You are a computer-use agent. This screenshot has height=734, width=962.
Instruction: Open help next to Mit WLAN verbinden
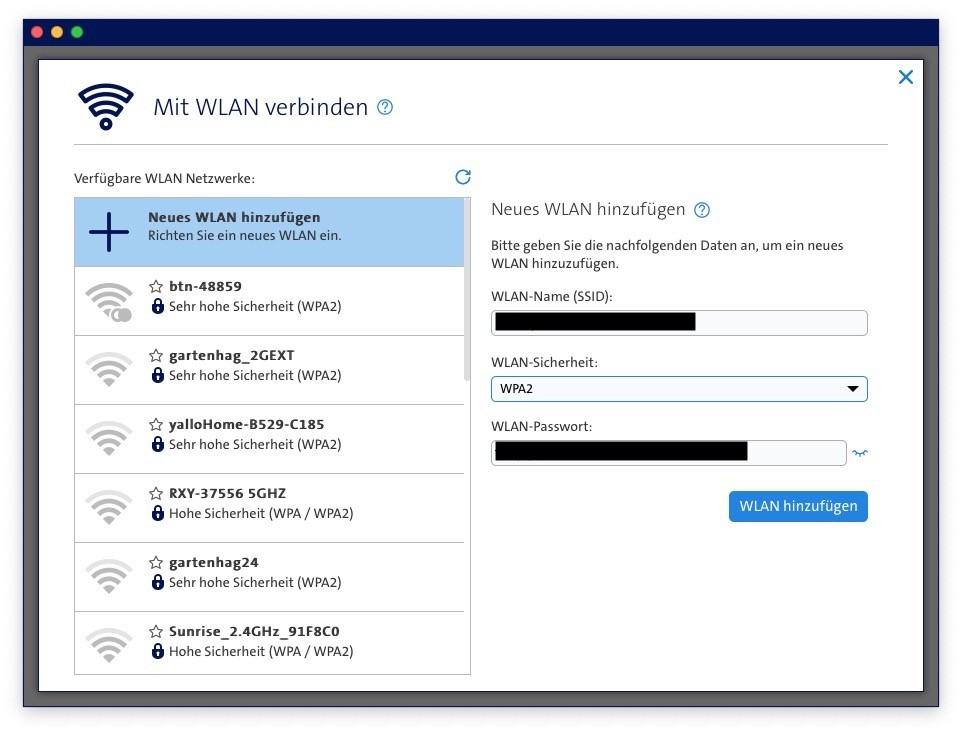pos(385,107)
